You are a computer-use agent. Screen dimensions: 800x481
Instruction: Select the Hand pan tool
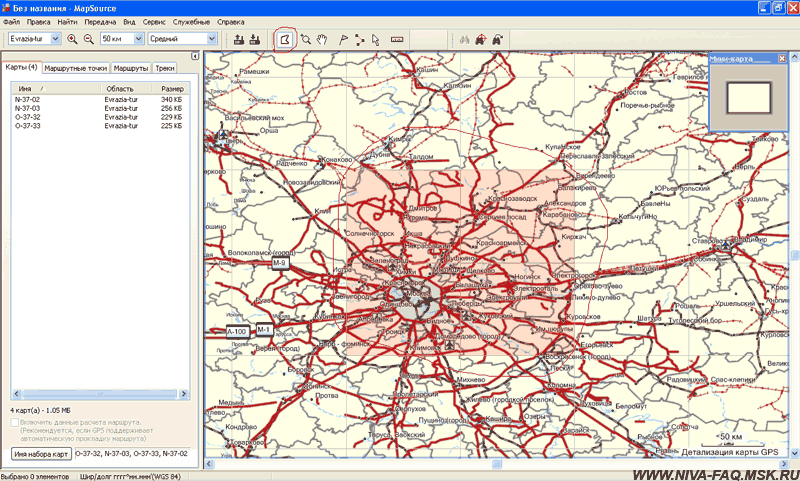[321, 39]
